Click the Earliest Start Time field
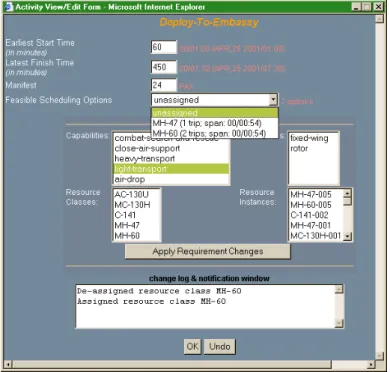Image resolution: width=390 pixels, height=372 pixels. click(x=164, y=47)
